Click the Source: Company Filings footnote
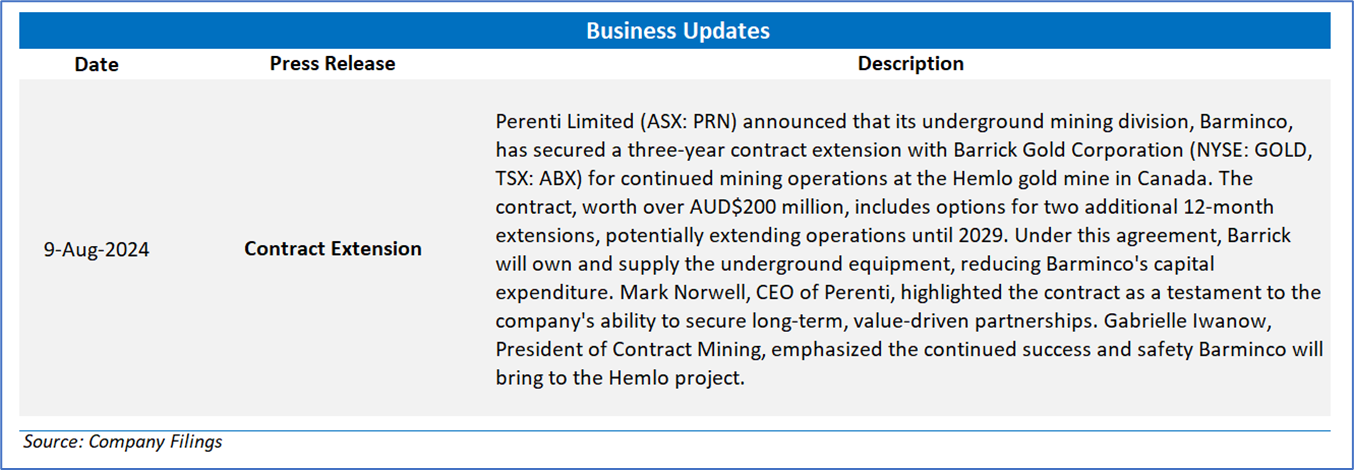Screen dimensions: 1354x470 pos(123,442)
